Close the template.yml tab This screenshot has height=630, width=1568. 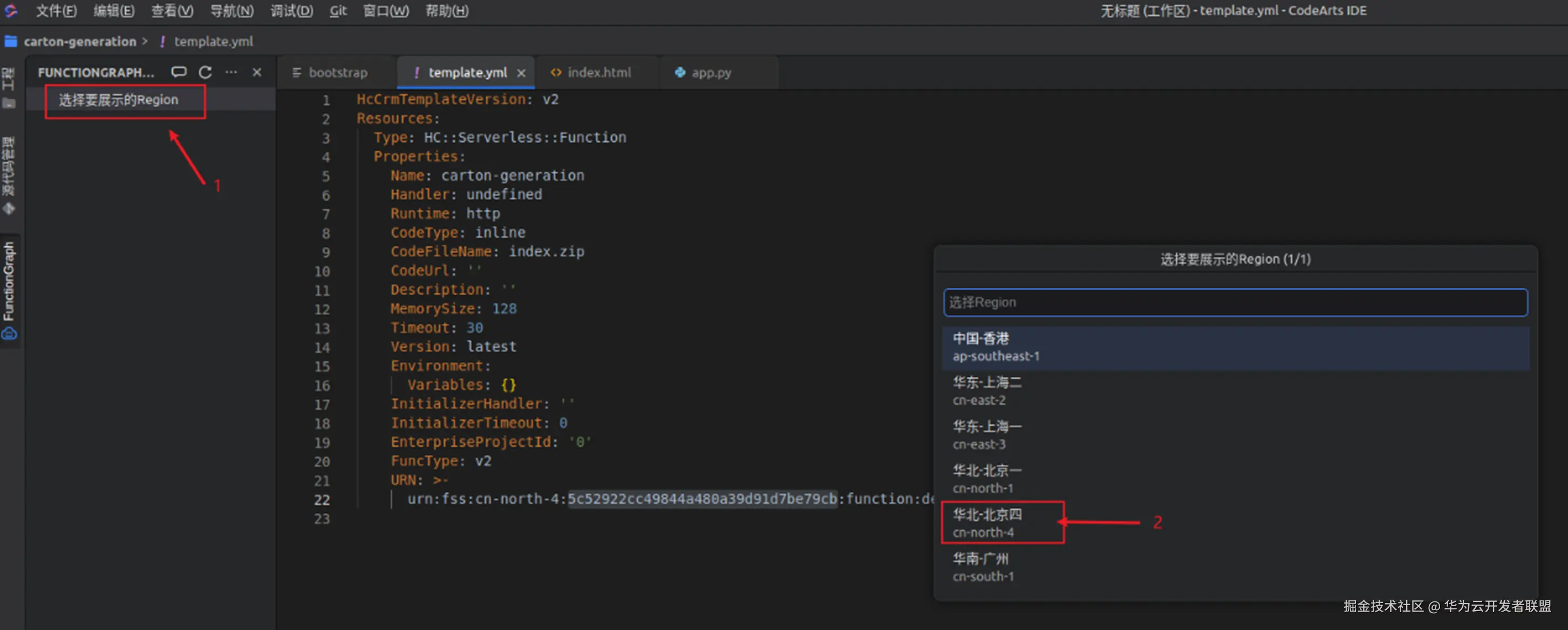521,73
